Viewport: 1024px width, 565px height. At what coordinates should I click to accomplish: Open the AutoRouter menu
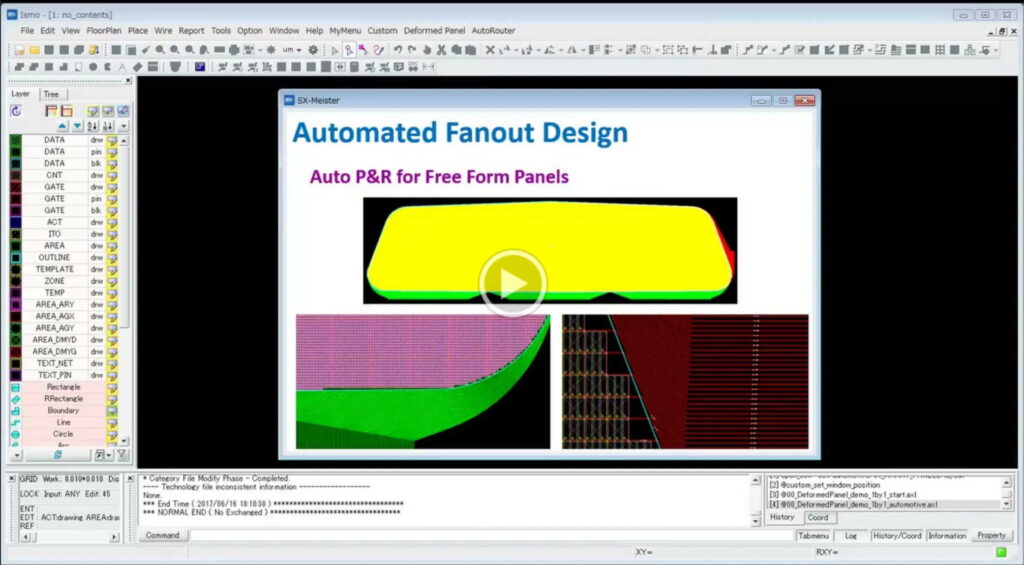coord(494,31)
